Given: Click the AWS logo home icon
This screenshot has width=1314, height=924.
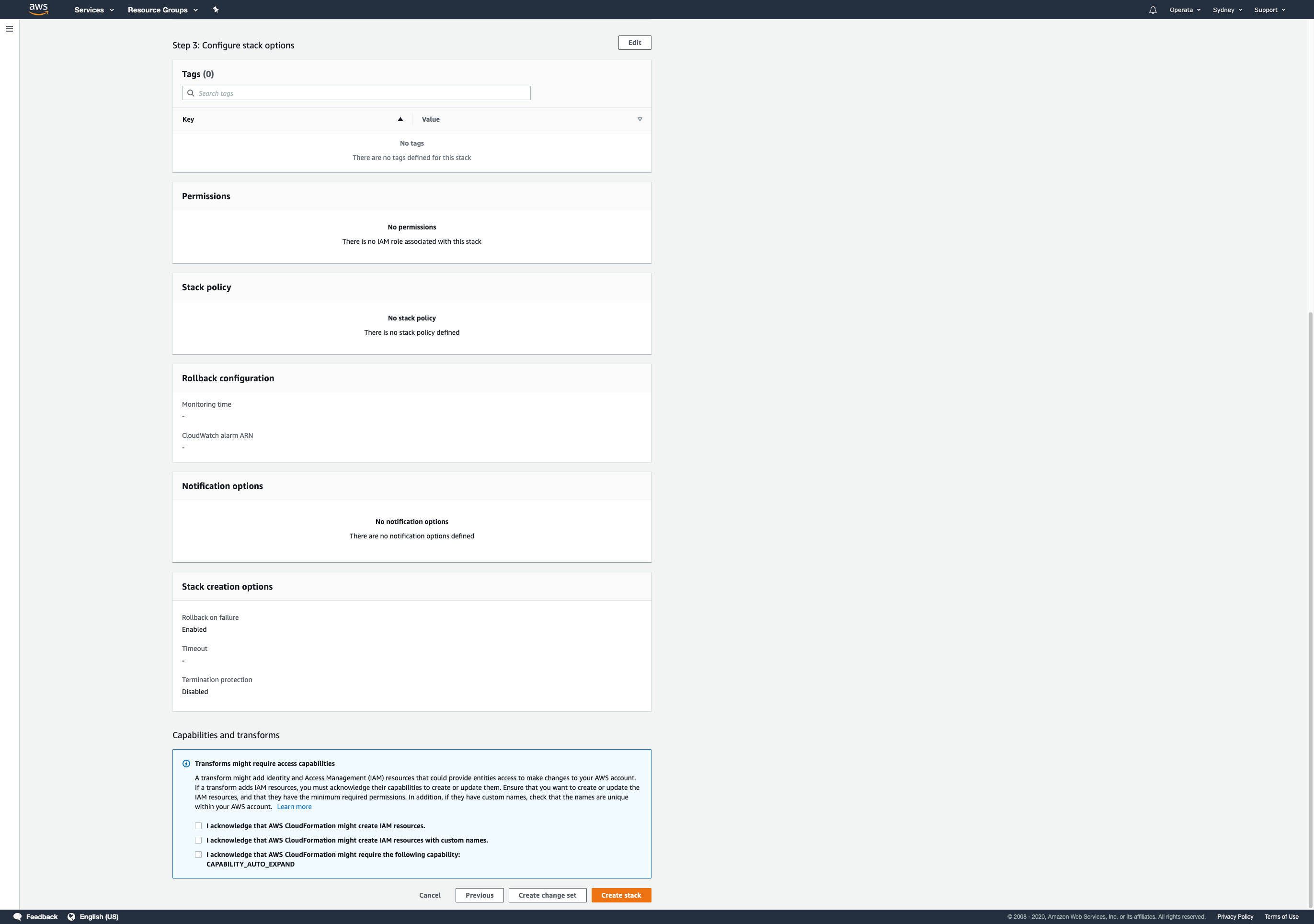Looking at the screenshot, I should pos(38,9).
